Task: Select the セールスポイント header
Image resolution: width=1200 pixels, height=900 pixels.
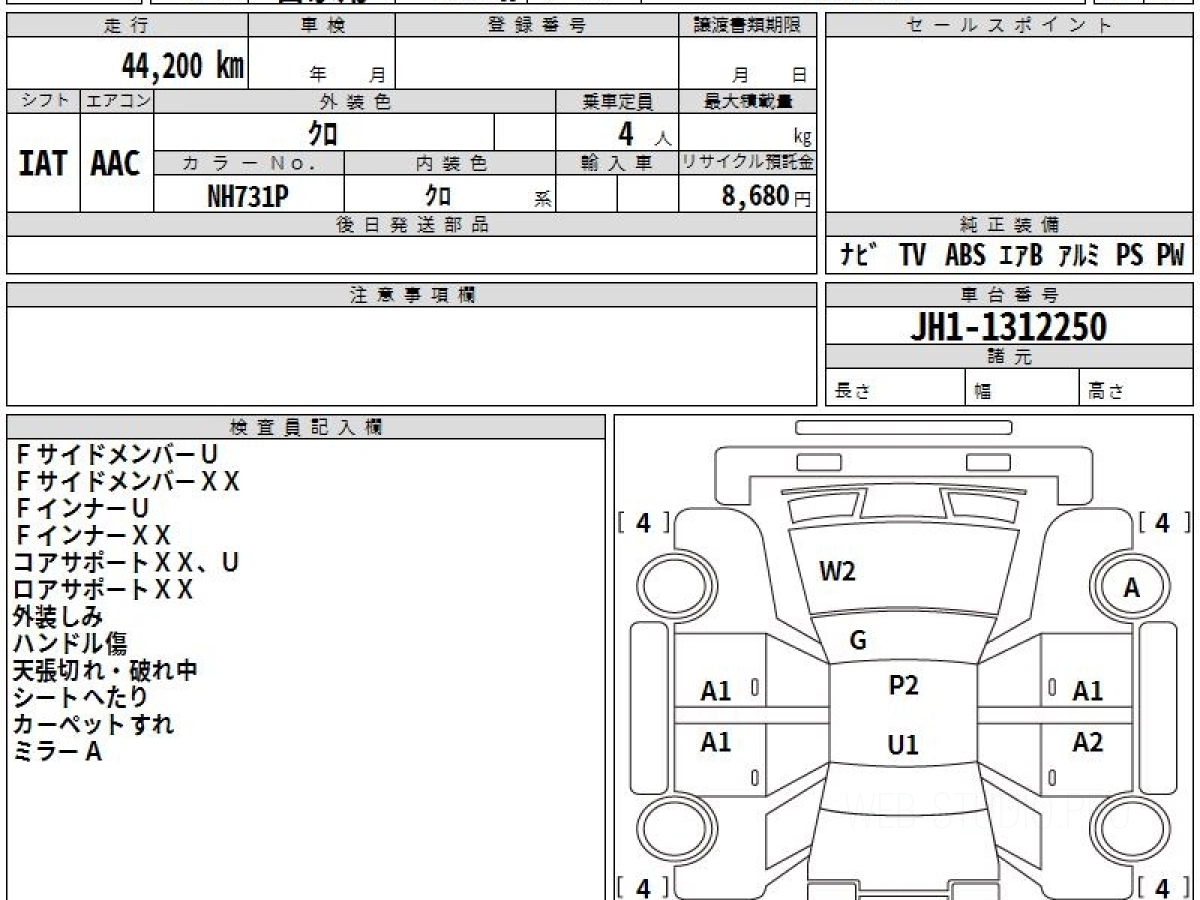Action: coord(1009,26)
